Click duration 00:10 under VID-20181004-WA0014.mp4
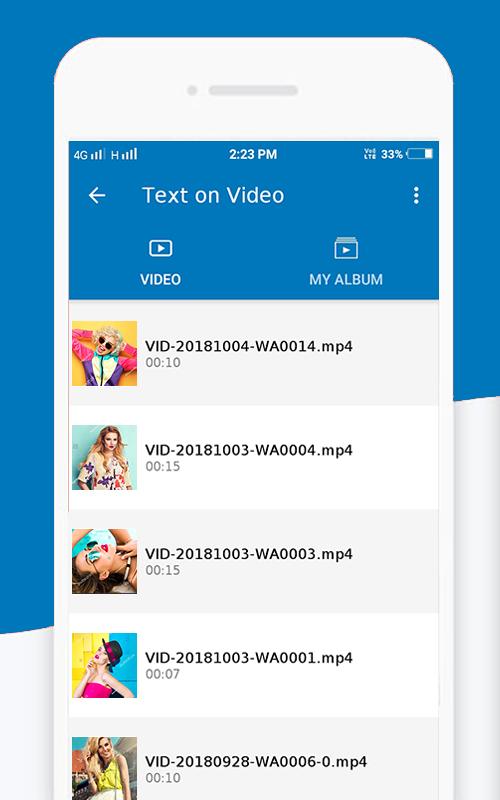Image resolution: width=500 pixels, height=800 pixels. click(163, 363)
